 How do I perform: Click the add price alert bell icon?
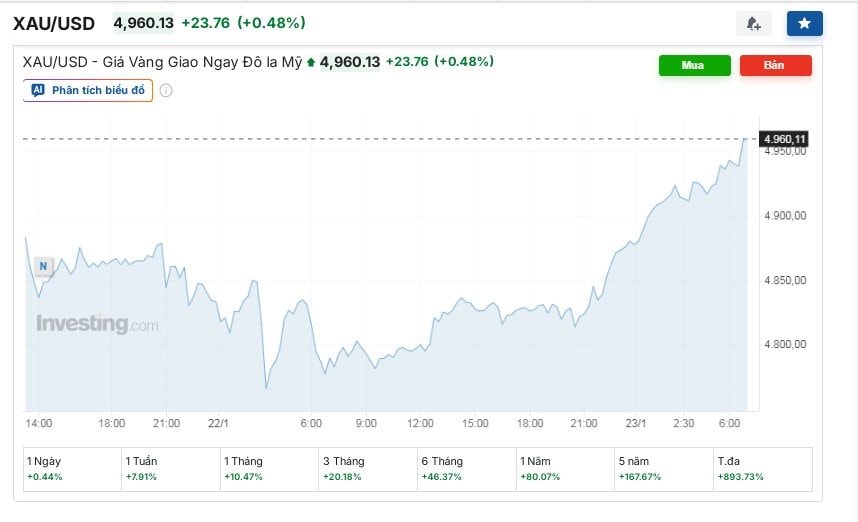(x=753, y=23)
